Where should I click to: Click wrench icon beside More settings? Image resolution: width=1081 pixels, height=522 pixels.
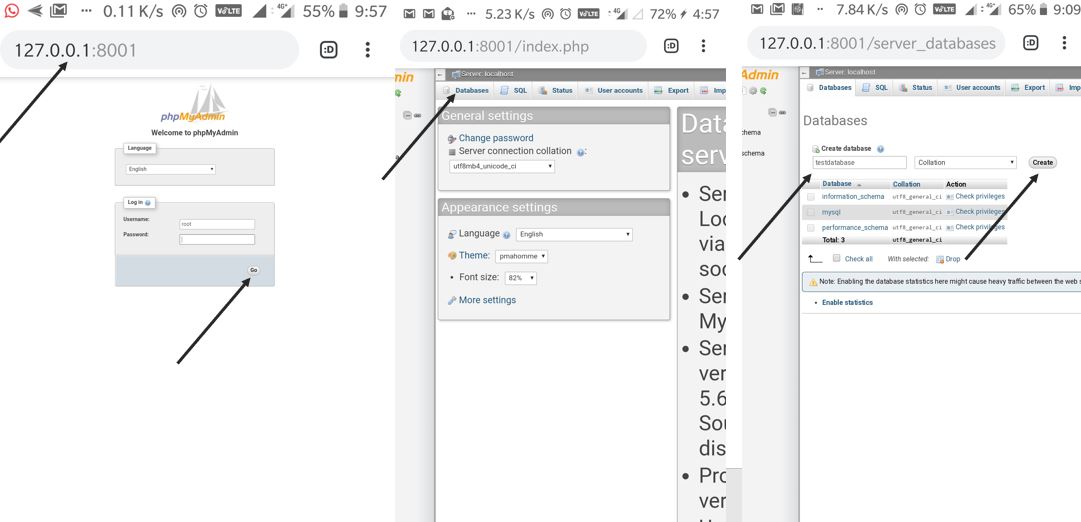click(452, 301)
